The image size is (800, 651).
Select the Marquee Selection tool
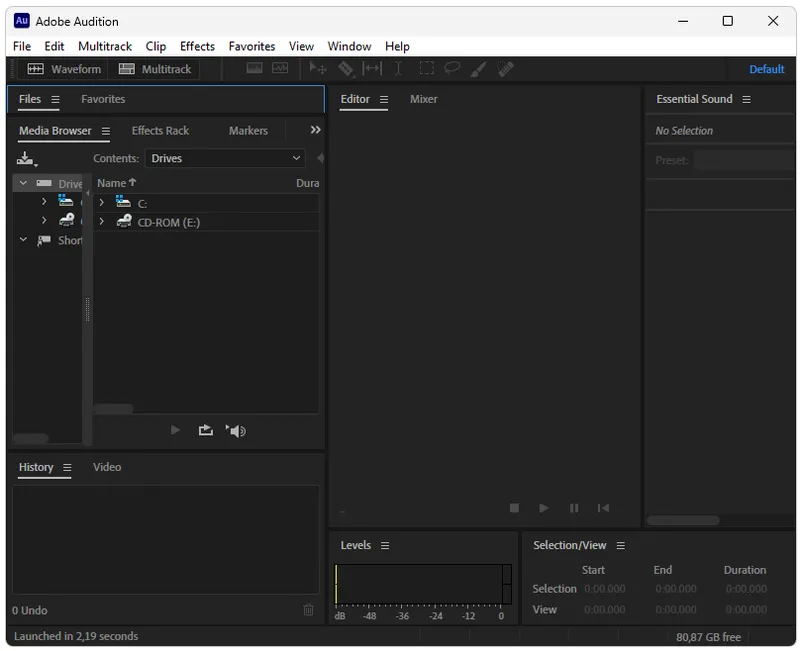pos(427,68)
